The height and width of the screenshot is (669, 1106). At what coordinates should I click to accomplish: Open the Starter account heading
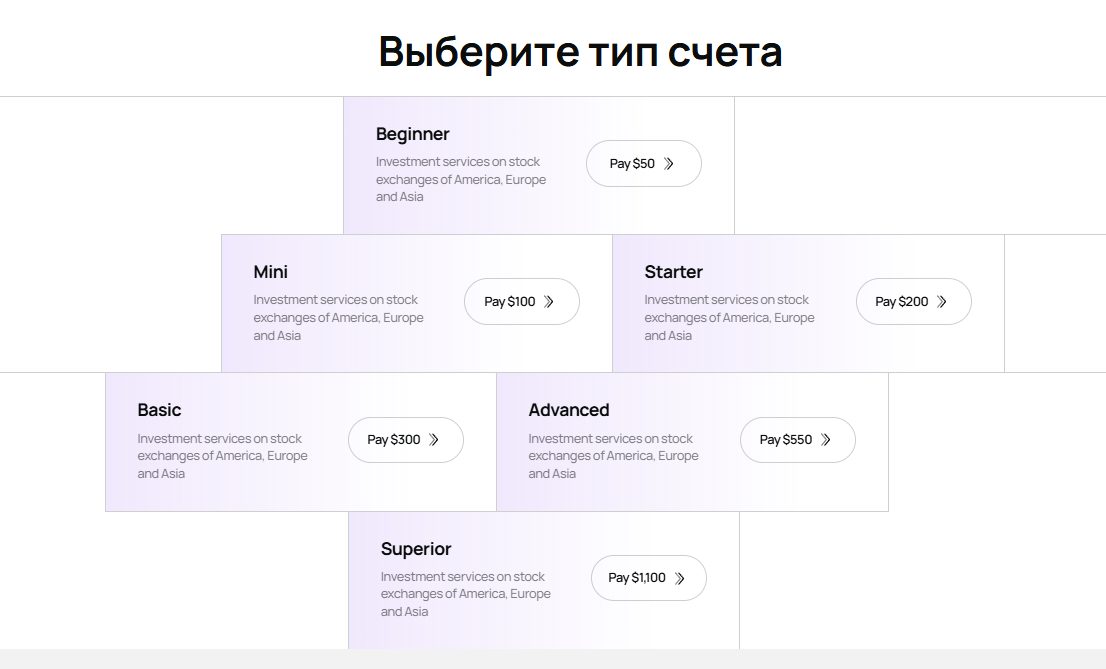[x=673, y=272]
